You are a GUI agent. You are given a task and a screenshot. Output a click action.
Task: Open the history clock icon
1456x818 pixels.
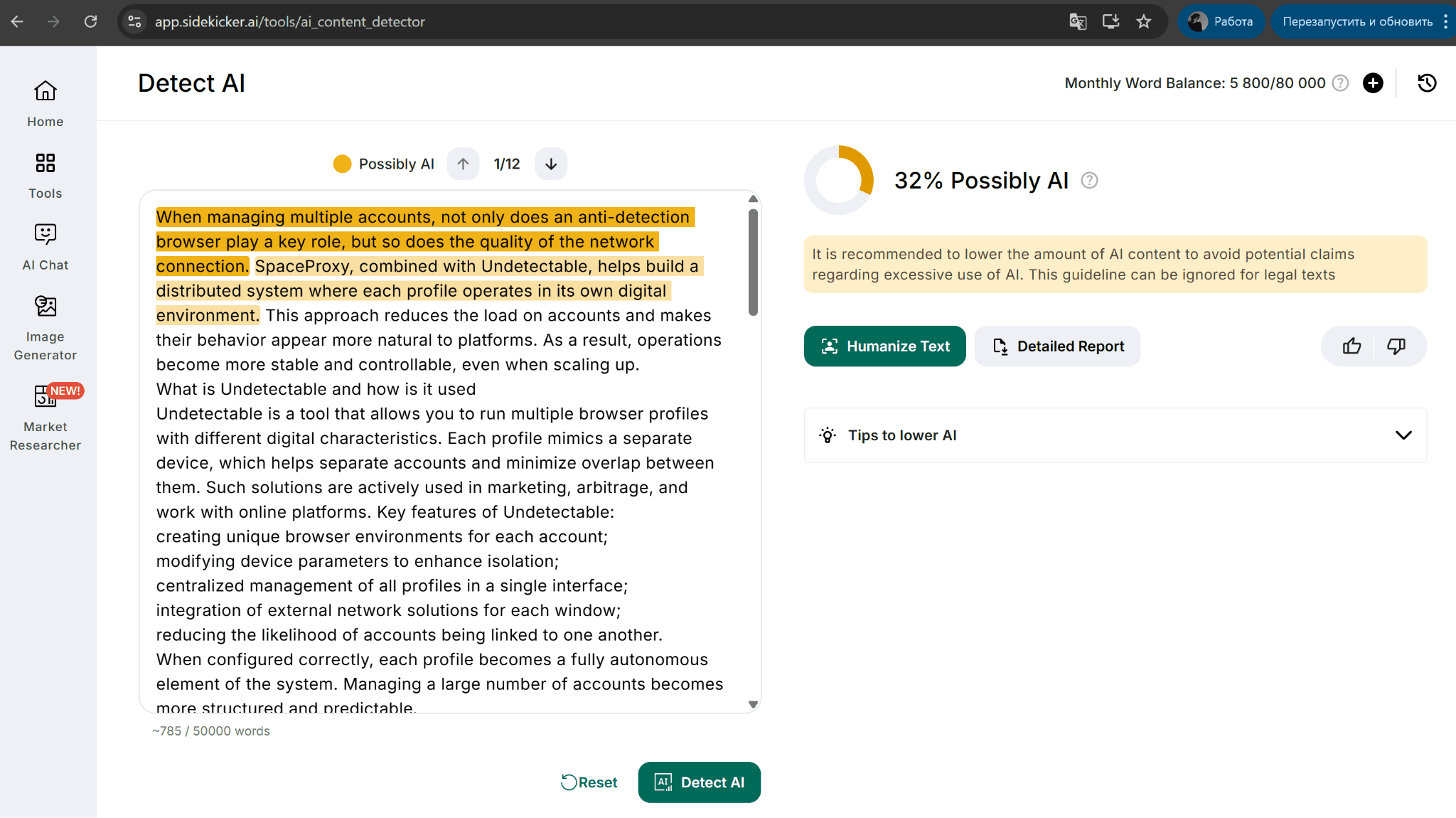(x=1426, y=83)
